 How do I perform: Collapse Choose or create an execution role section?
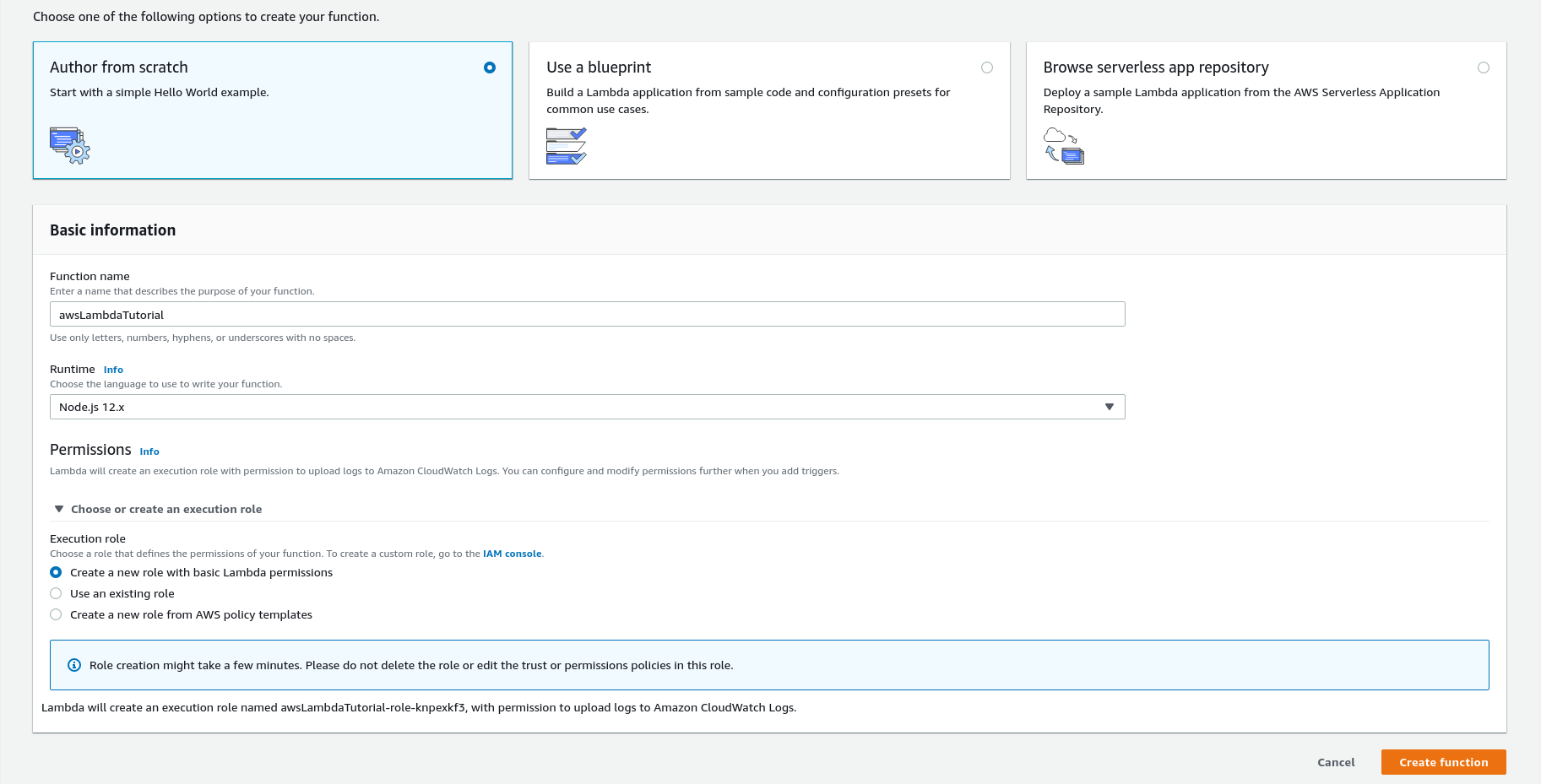[x=158, y=509]
